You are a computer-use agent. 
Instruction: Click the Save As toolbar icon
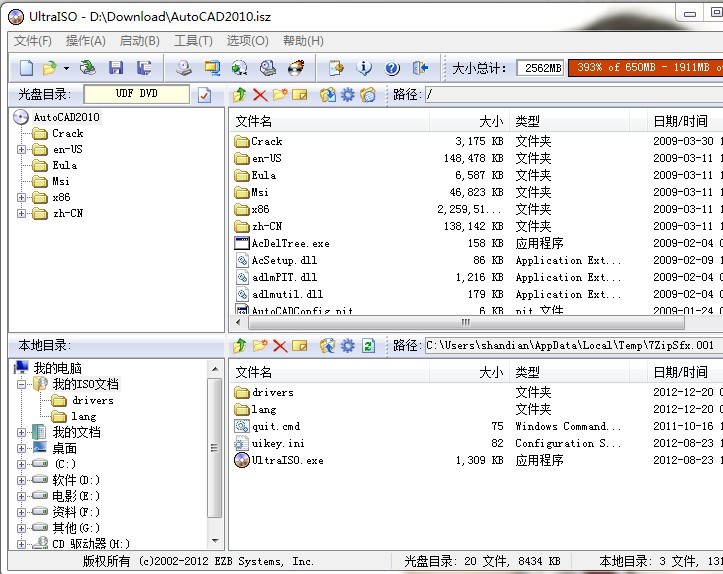(x=144, y=68)
